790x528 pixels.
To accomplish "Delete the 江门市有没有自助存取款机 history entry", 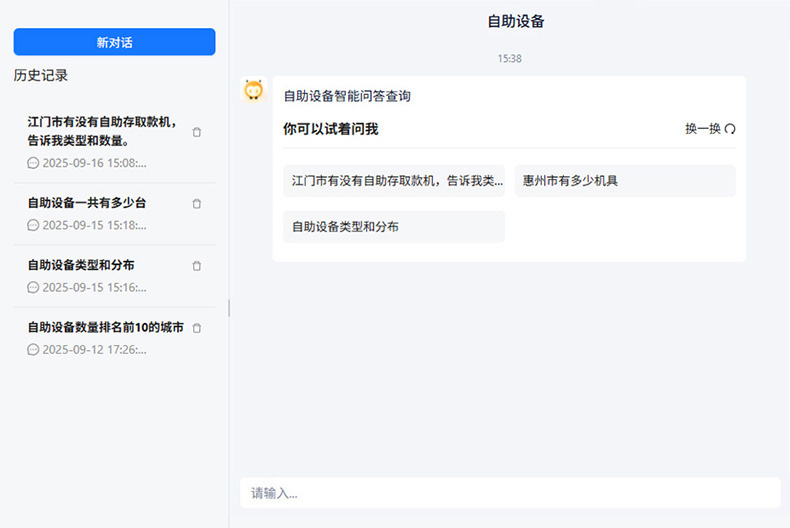I will pyautogui.click(x=197, y=132).
